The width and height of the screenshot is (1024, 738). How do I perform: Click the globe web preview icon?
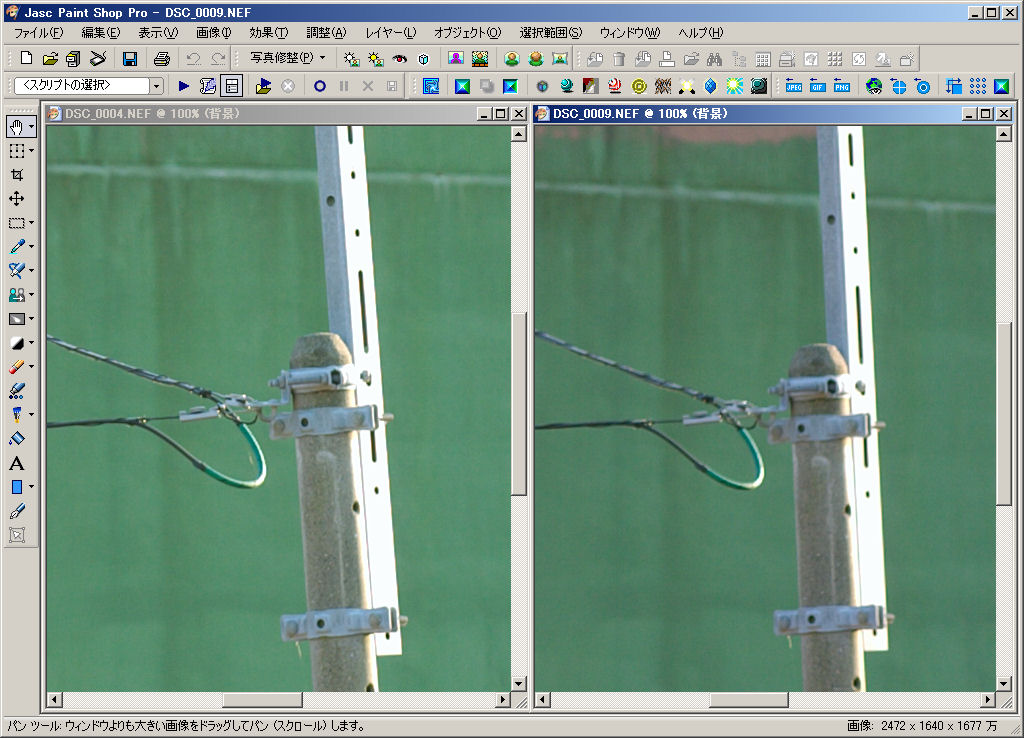(874, 86)
